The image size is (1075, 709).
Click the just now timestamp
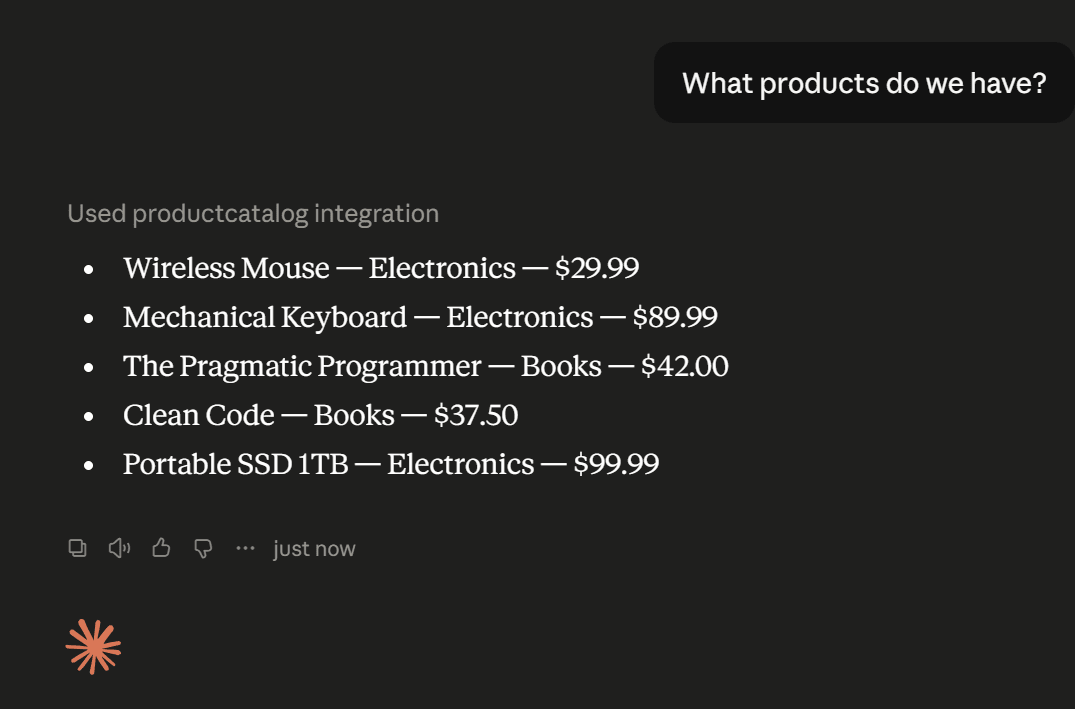click(x=314, y=549)
